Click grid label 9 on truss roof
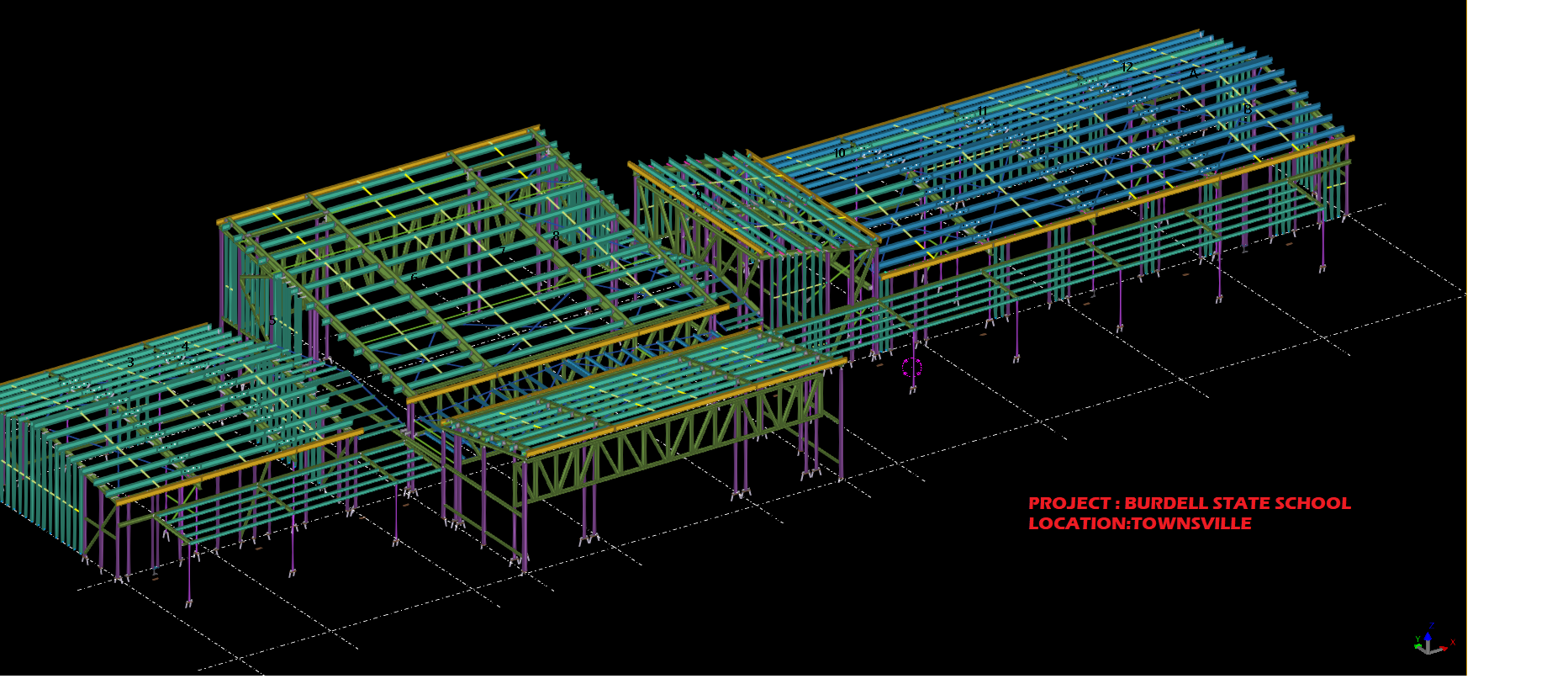This screenshot has height=700, width=1568. pos(698,194)
